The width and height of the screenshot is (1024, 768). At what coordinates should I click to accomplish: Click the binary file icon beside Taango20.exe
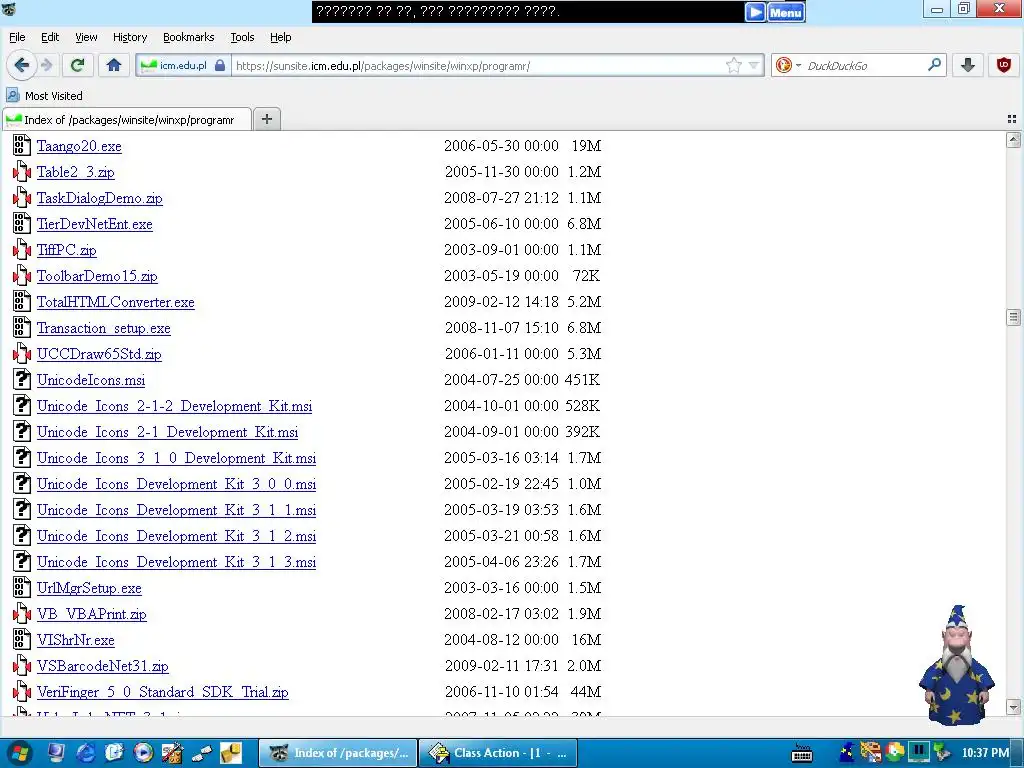(22, 146)
